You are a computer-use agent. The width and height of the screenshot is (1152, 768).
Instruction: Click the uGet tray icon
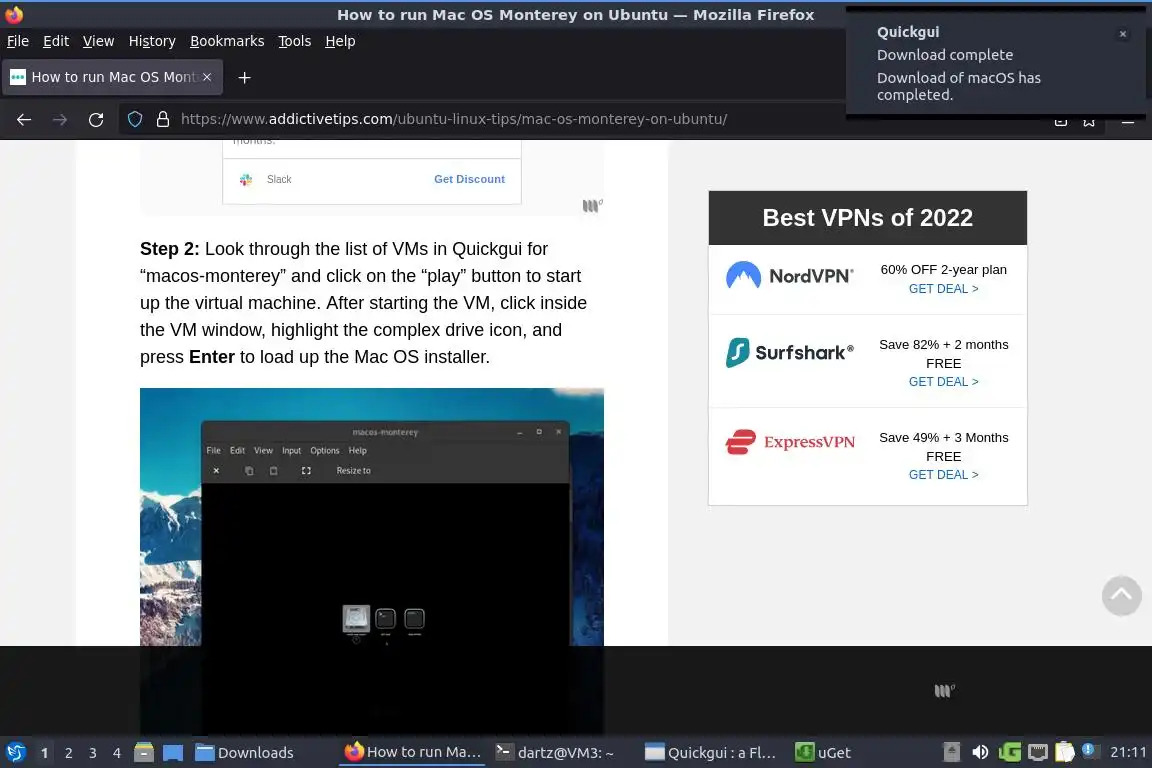click(x=1009, y=752)
